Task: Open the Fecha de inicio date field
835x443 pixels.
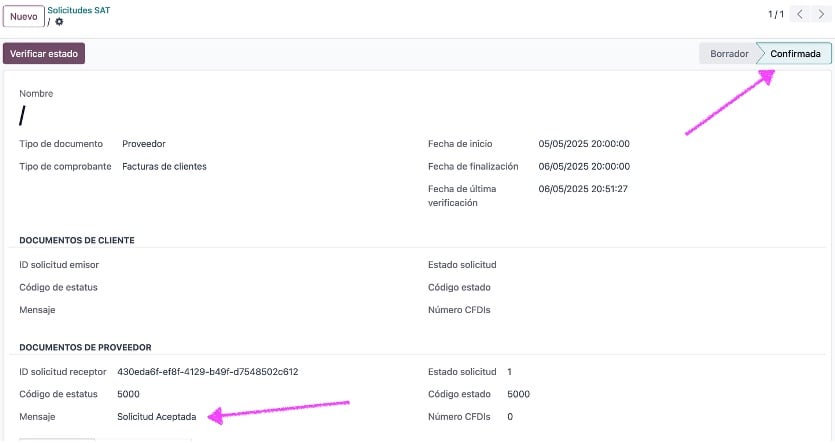Action: coord(584,144)
